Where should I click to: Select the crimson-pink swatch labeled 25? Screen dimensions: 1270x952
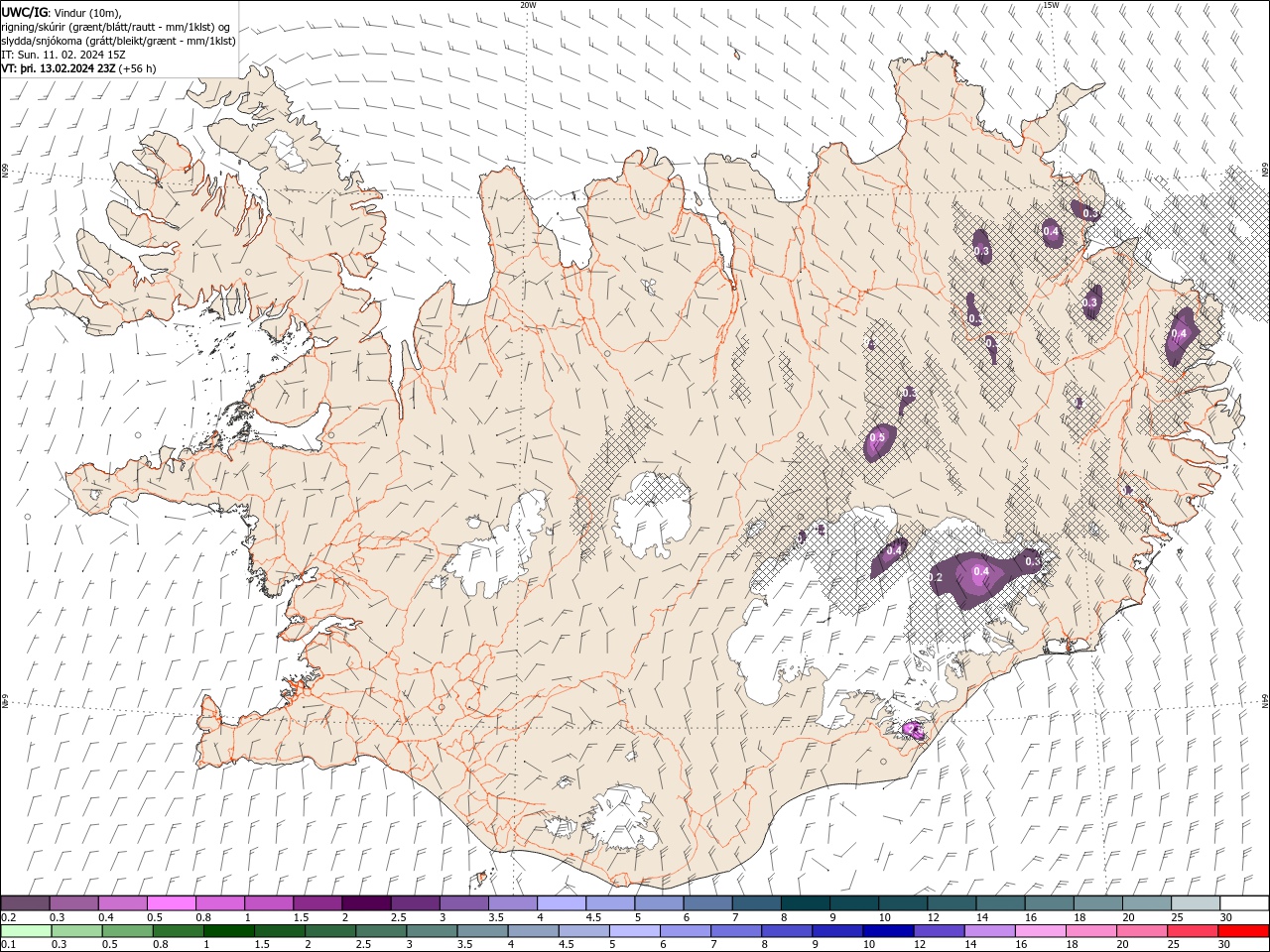click(x=1192, y=931)
